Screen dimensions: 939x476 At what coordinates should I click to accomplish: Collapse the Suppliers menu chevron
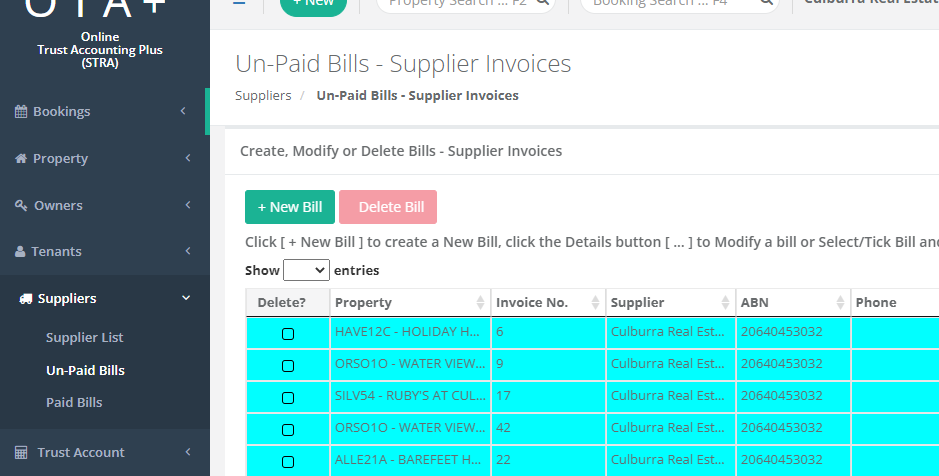(185, 298)
